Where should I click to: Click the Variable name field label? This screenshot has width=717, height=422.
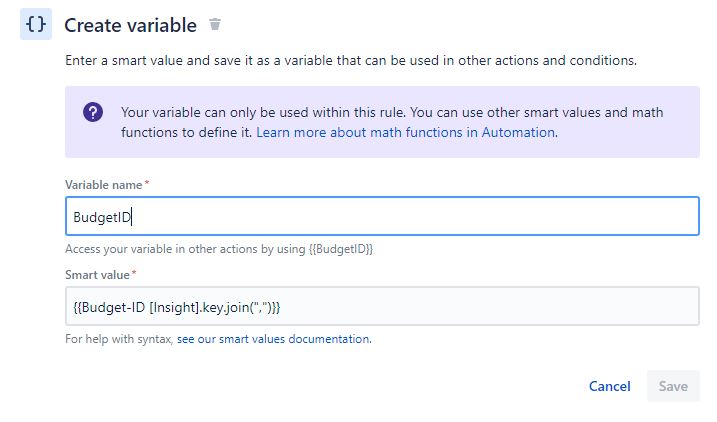coord(103,185)
